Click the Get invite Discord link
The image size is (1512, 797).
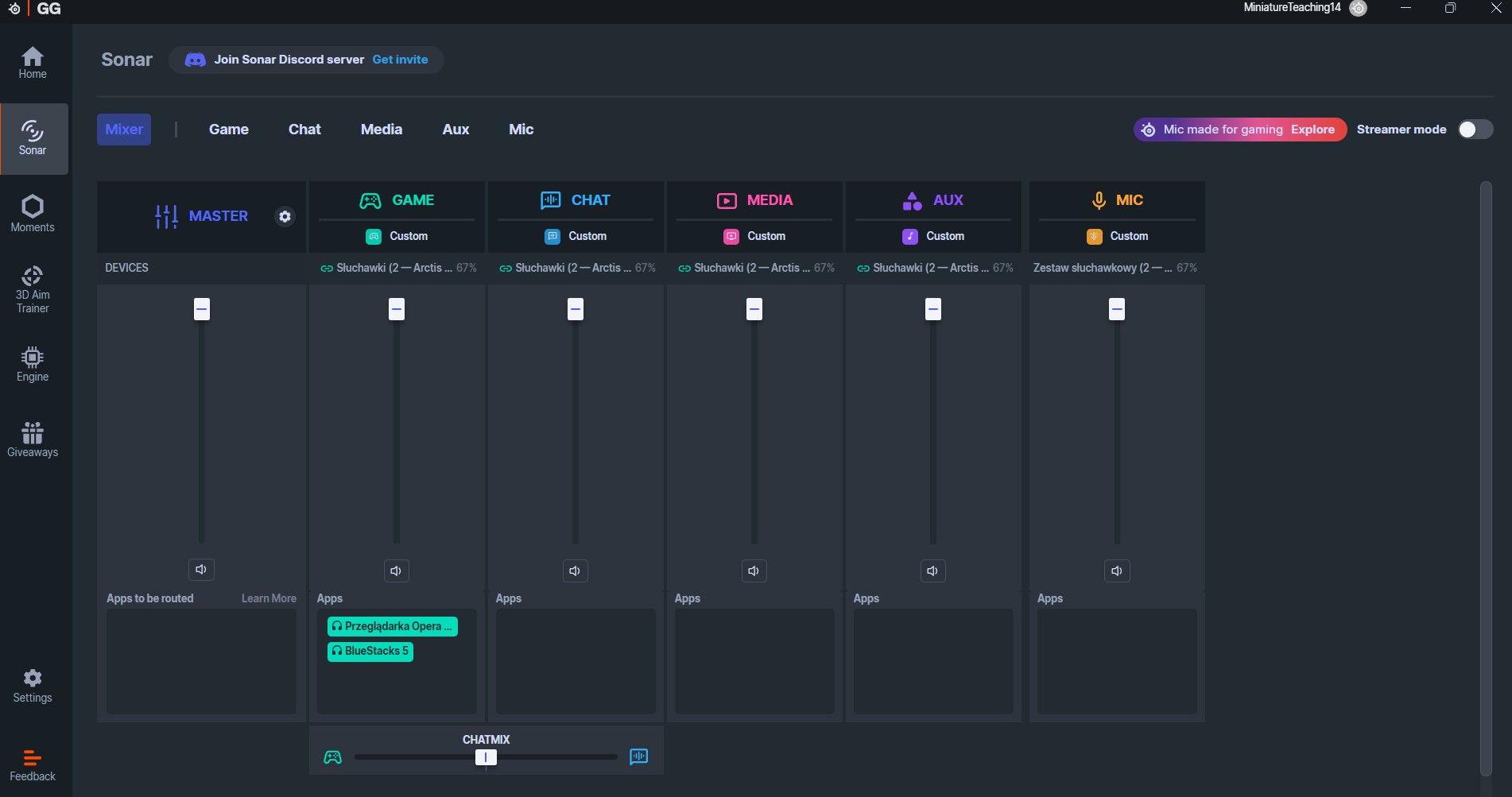pos(400,60)
